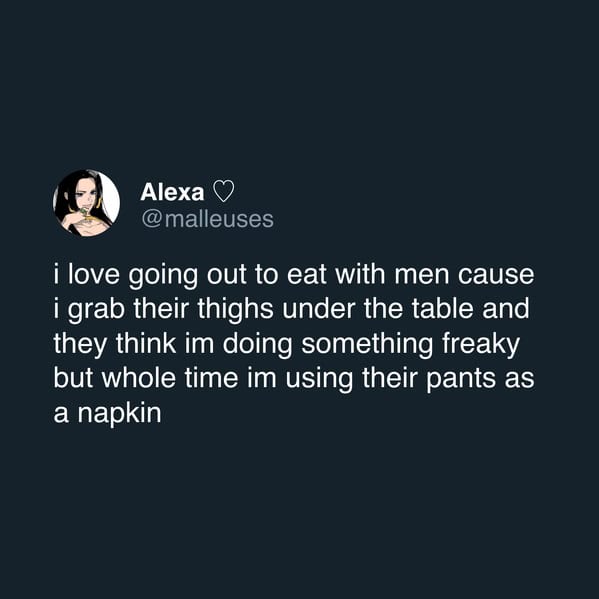Click the word "using" in fourth line
The image size is (599, 599).
[319, 379]
